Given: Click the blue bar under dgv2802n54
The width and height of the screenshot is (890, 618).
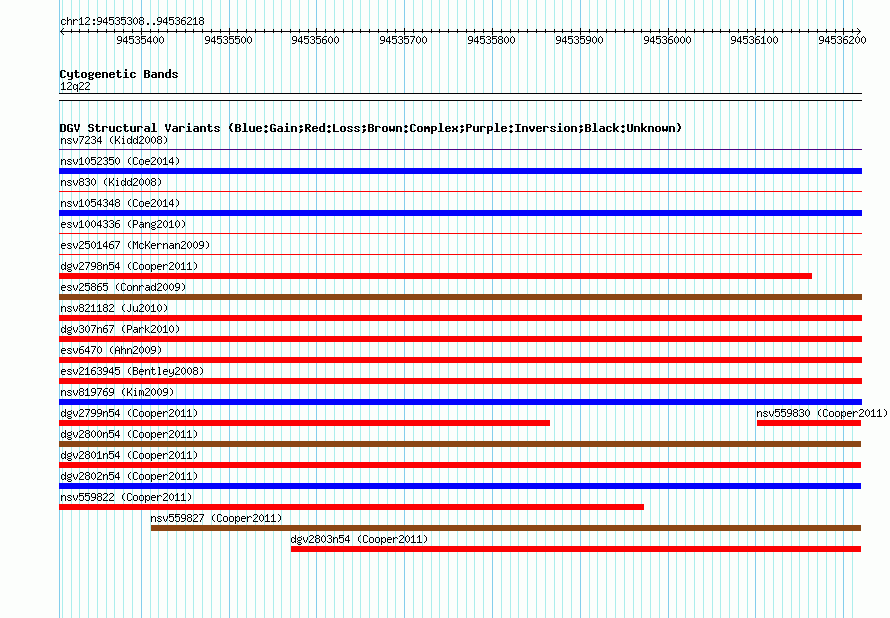Looking at the screenshot, I should [x=460, y=486].
